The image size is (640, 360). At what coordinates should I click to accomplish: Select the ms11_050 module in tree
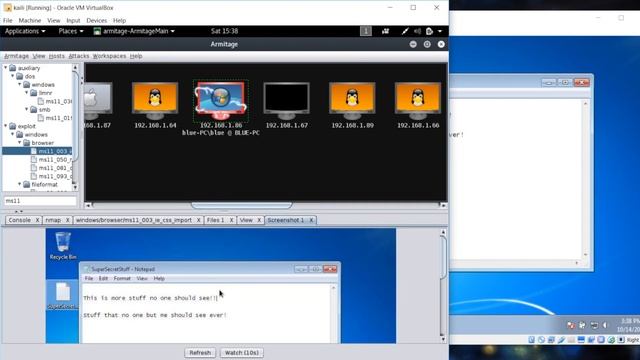coord(51,160)
